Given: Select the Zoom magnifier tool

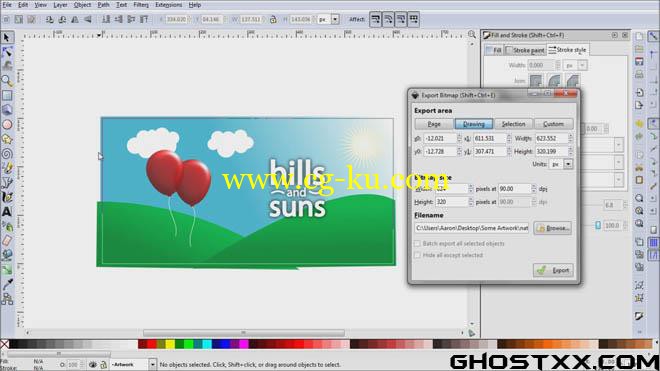Looking at the screenshot, I should [x=7, y=80].
